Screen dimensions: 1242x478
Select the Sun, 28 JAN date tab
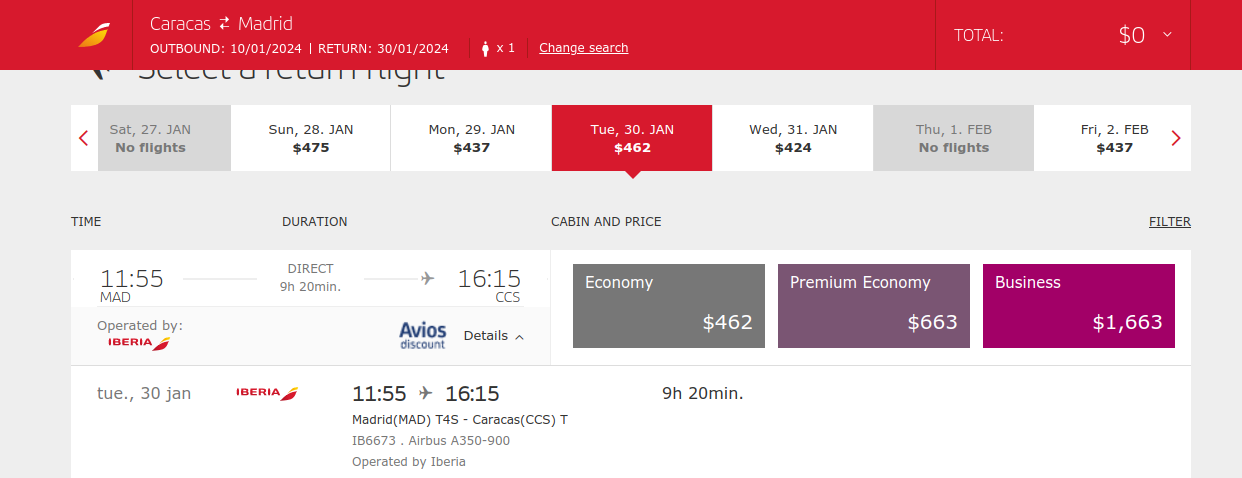coord(311,138)
